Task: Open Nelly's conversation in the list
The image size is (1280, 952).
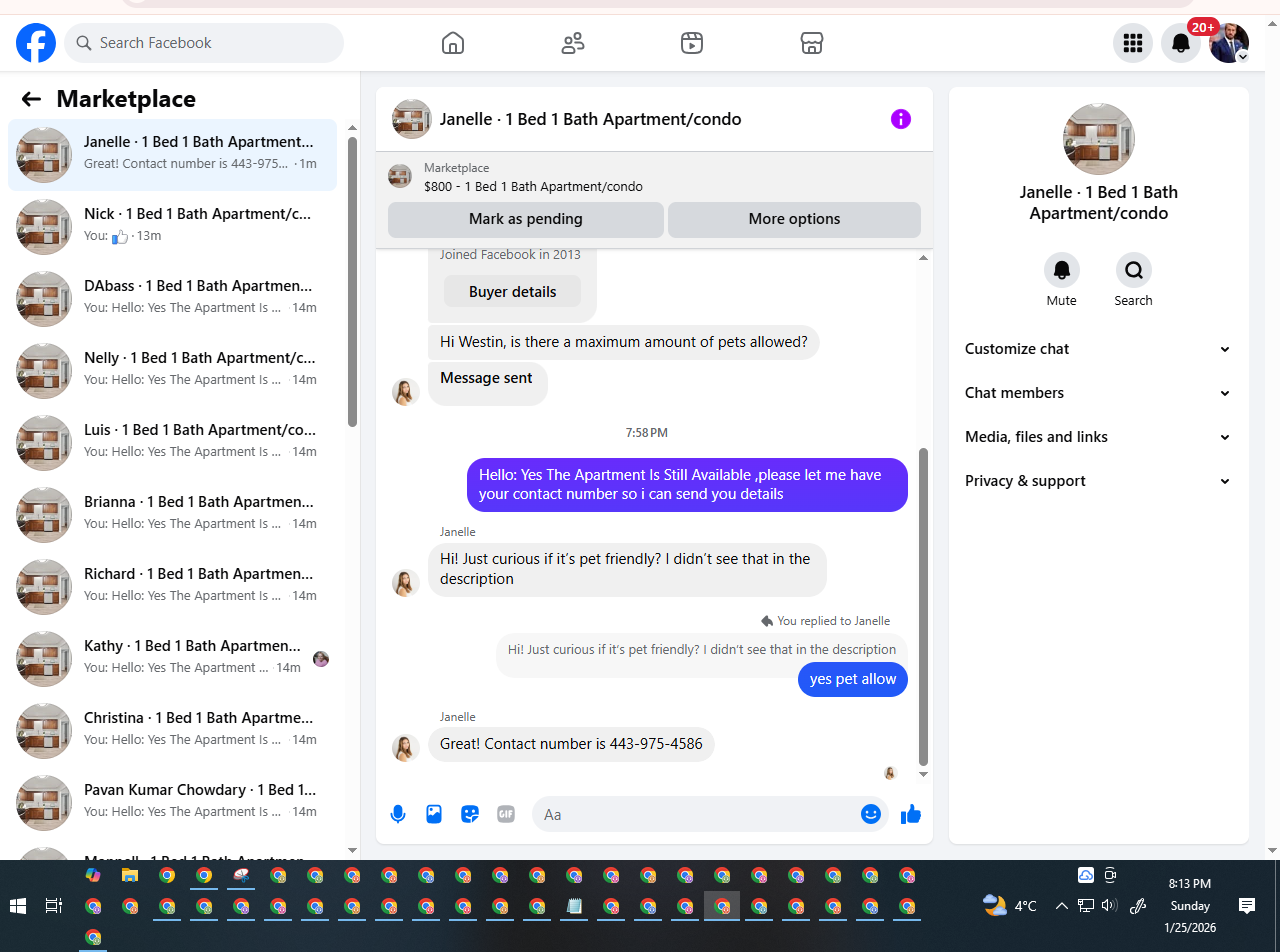Action: (x=172, y=371)
